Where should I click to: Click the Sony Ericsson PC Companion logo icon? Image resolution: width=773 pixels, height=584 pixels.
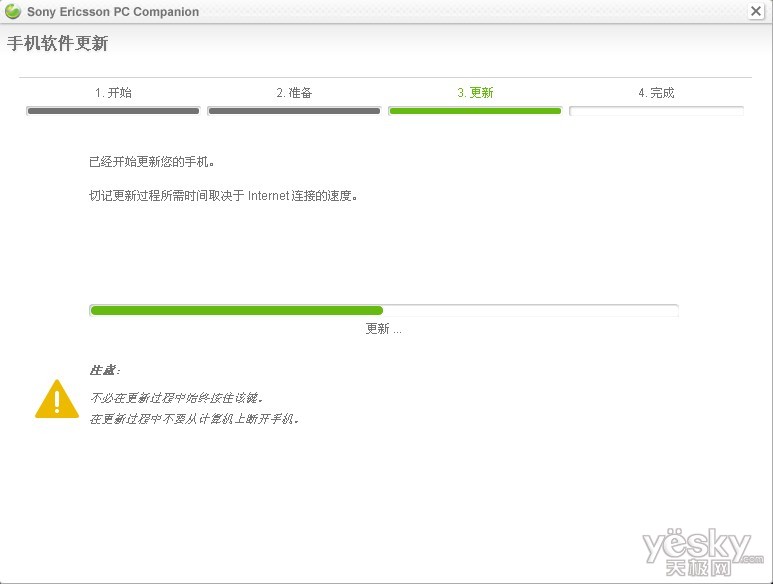coord(13,11)
